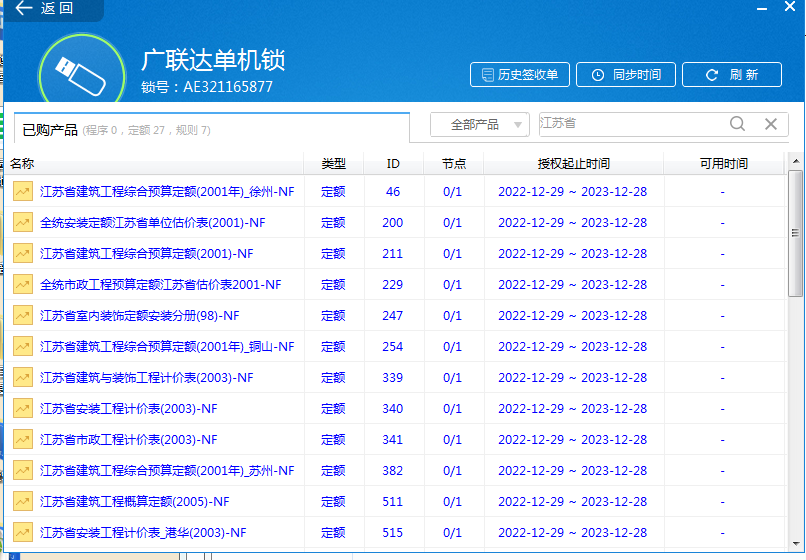
Task: Click icon for the 铜山-NF row
Action: pos(23,346)
